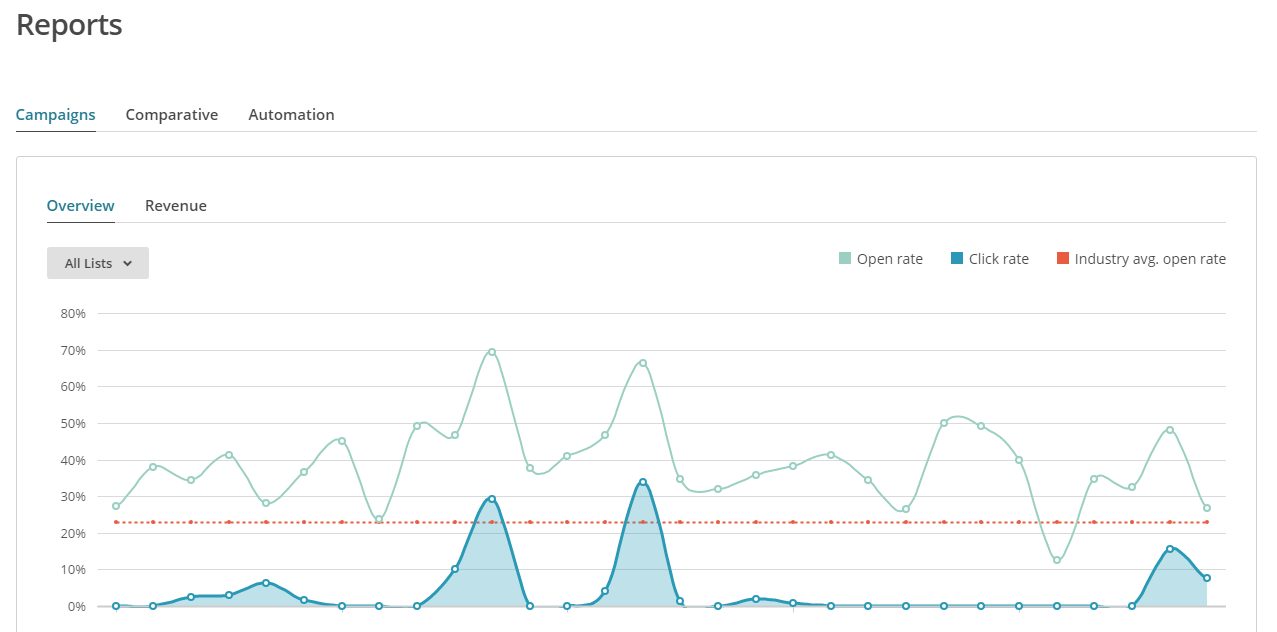
Task: Click the Click rate legend swatch
Action: coord(957,259)
